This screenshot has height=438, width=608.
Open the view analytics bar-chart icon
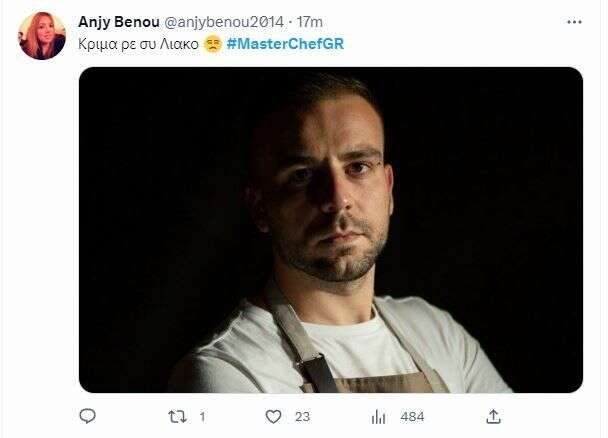click(x=379, y=416)
